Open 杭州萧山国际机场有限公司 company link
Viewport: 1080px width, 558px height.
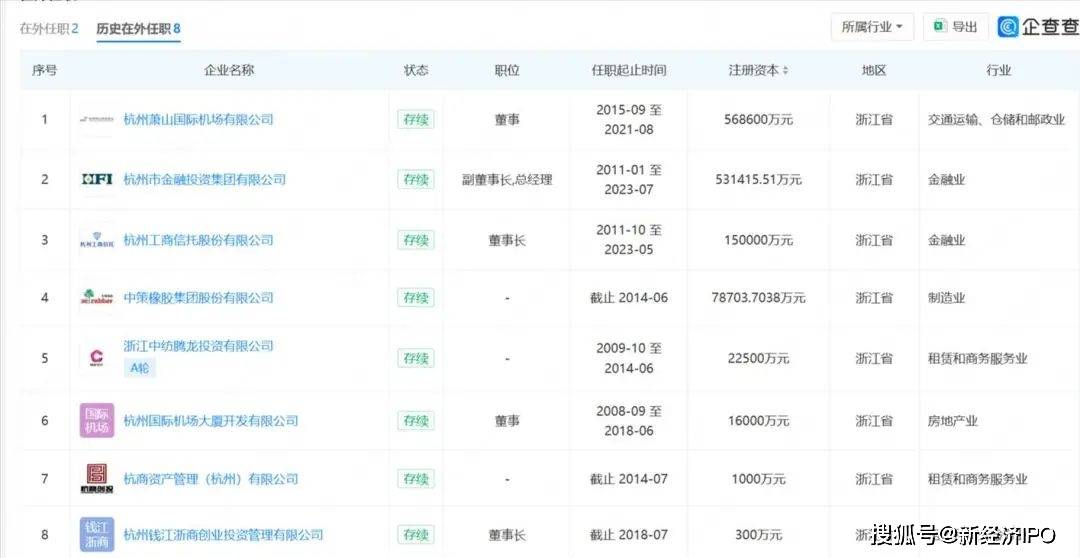(x=198, y=119)
